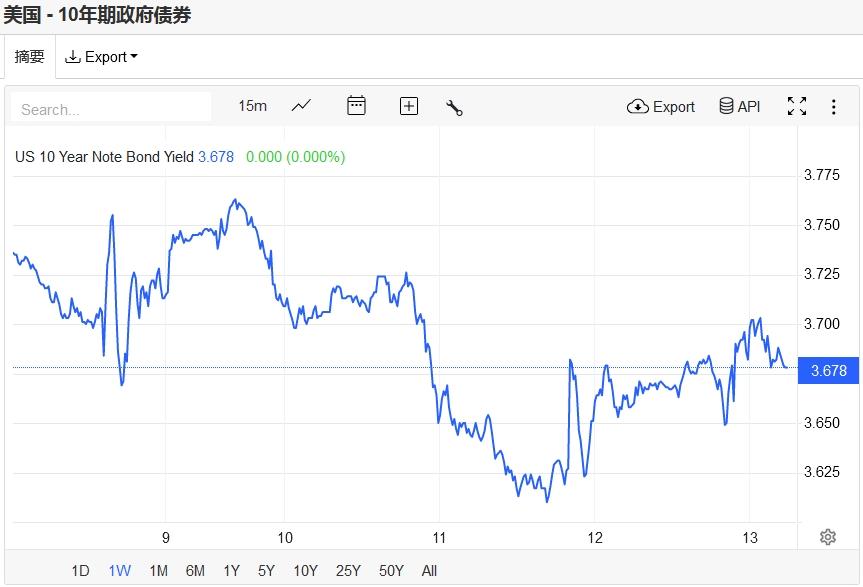
Task: Select the 1Y time range
Action: [231, 571]
